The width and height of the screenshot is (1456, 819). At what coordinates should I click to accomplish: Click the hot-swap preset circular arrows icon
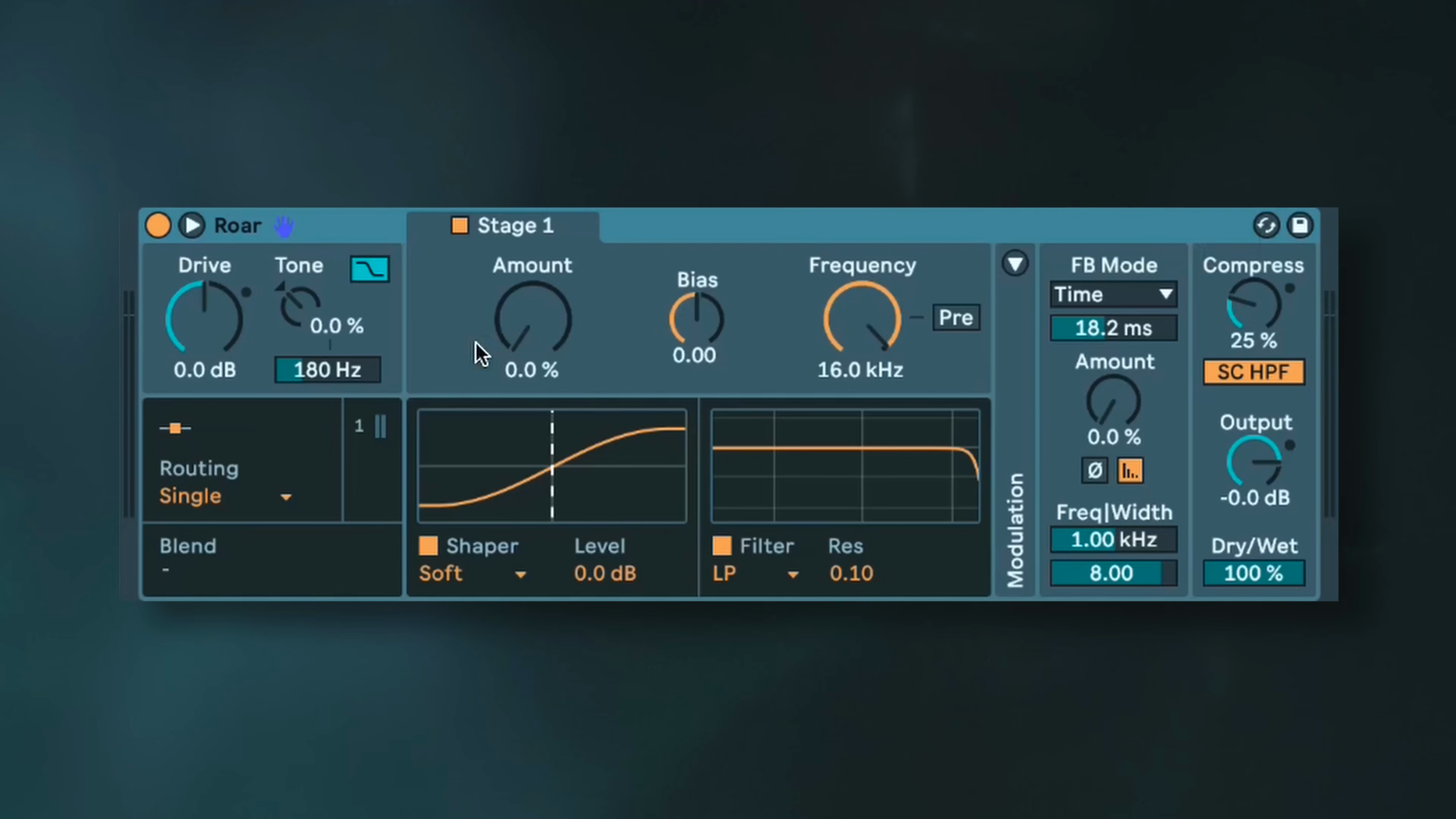point(1266,226)
